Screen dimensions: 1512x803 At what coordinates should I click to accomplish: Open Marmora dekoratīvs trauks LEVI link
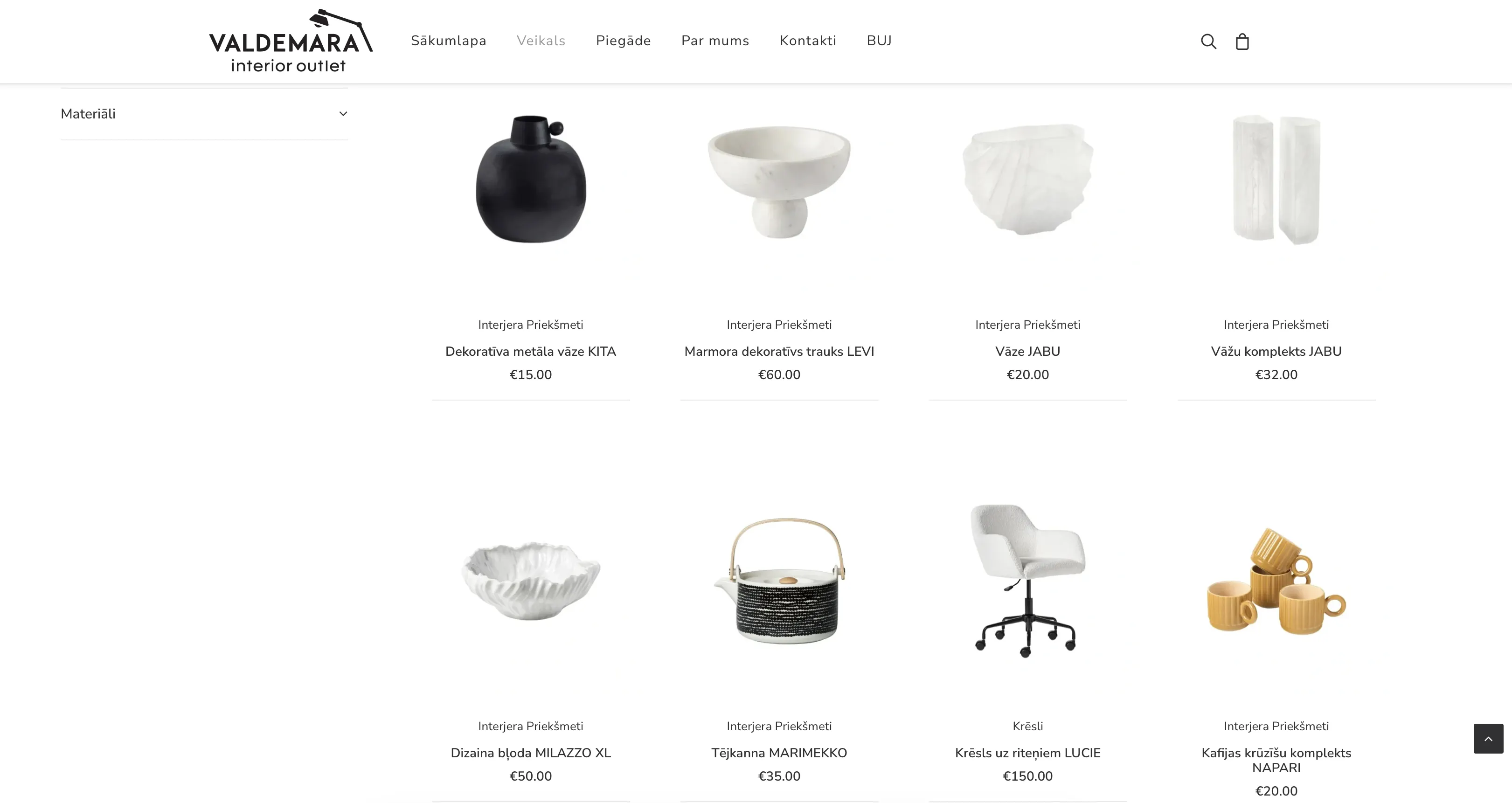779,352
